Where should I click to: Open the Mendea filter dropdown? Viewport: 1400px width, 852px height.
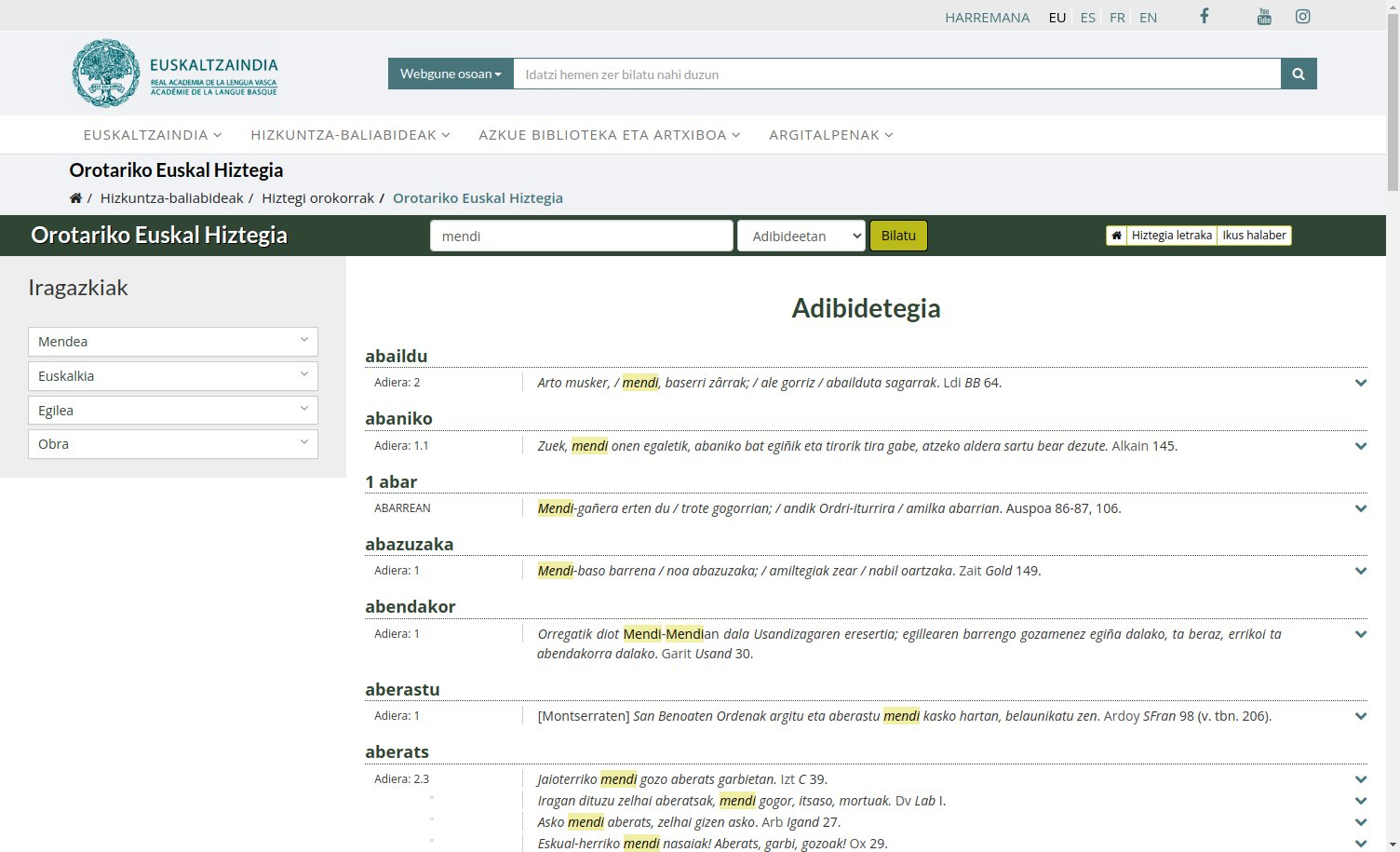coord(173,342)
